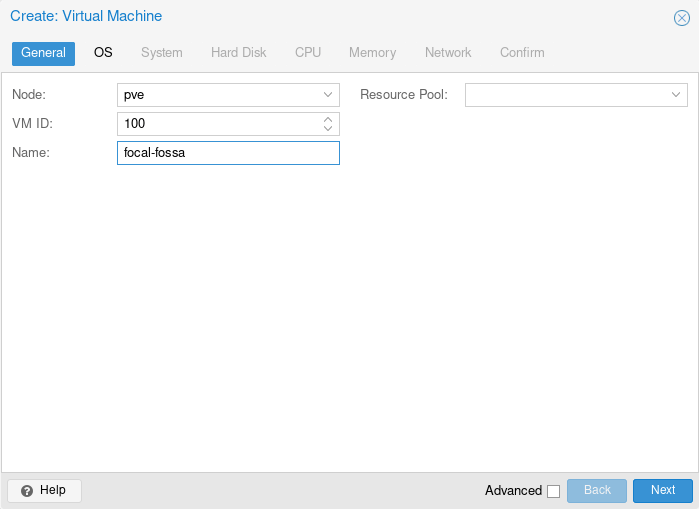Go to the OS tab
Screen dimensions: 699x509
103,52
